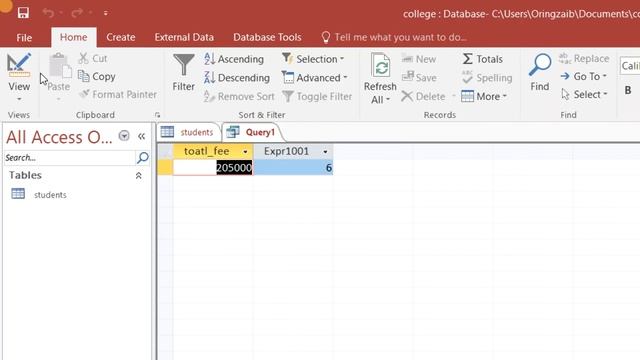Open the File menu
The width and height of the screenshot is (640, 360).
coord(24,38)
